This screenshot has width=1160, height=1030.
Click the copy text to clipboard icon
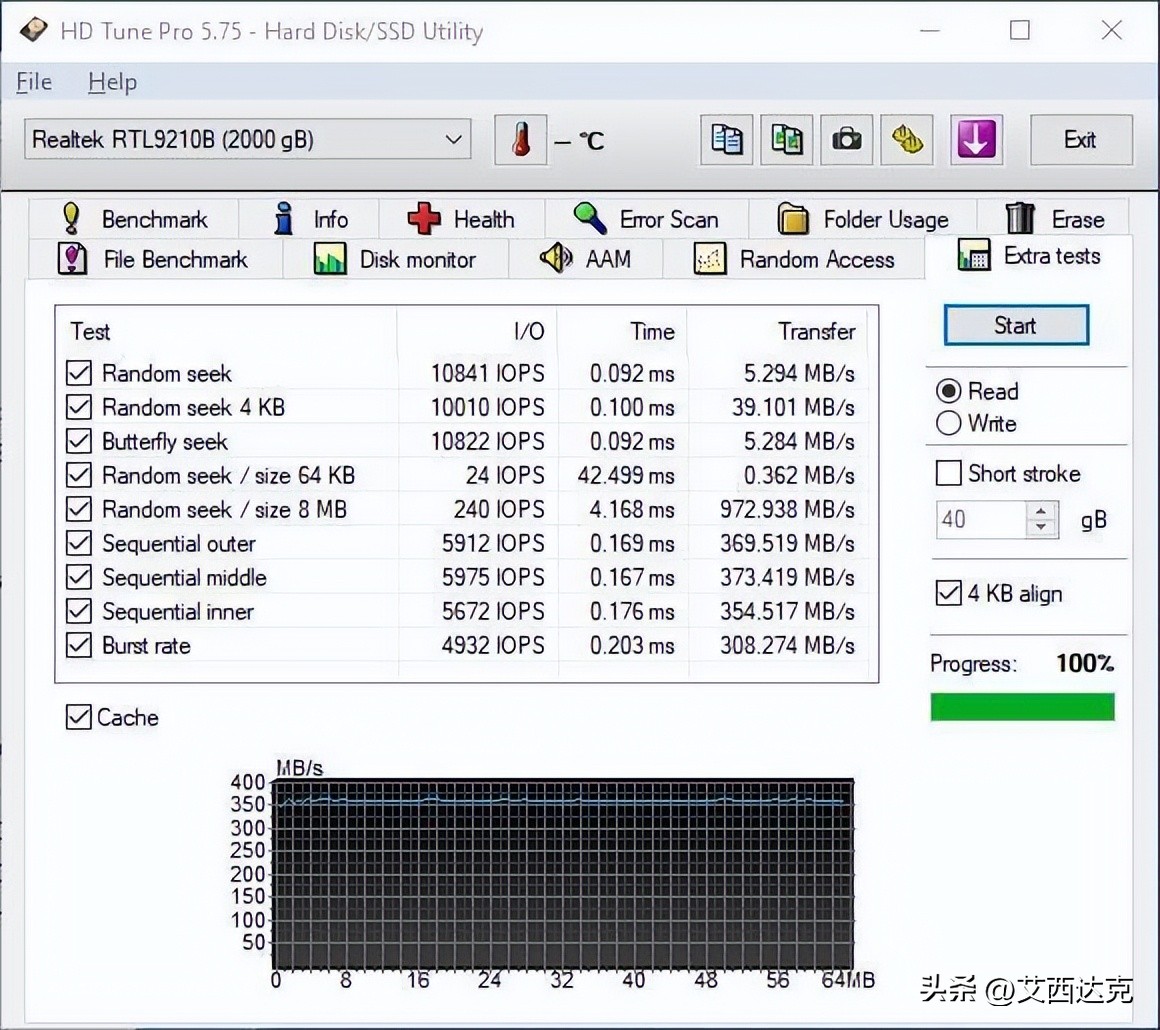[x=726, y=140]
